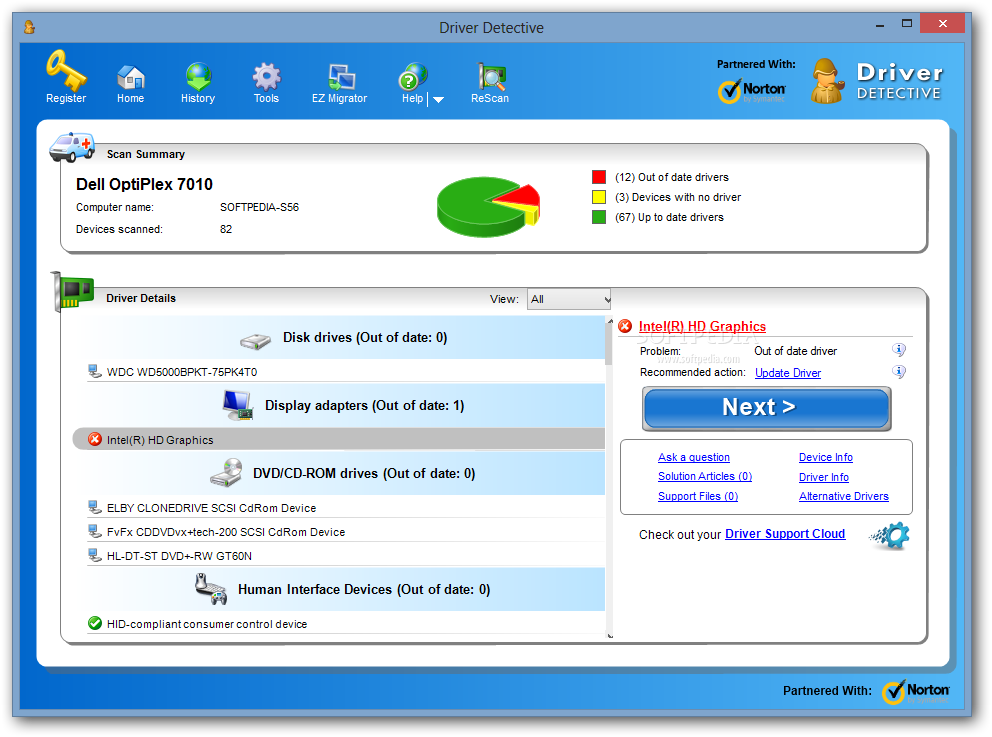Click ambulance Scan Summary icon
The width and height of the screenshot is (992, 737).
(72, 147)
